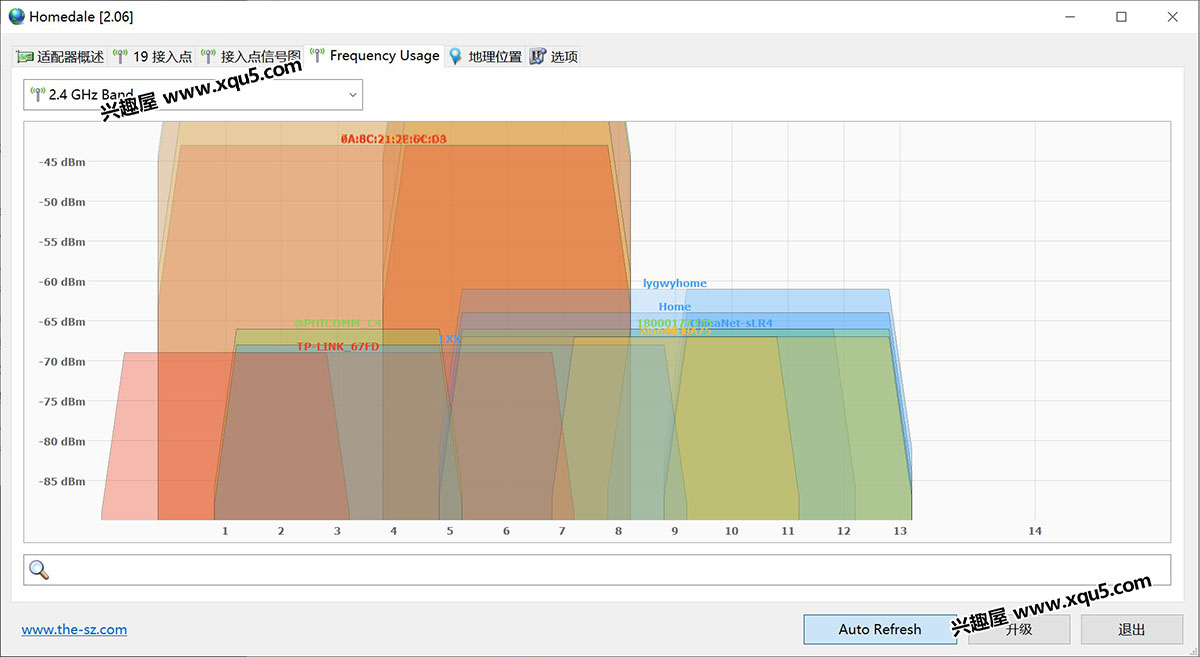
Task: Click the options tab tools icon
Action: tap(538, 57)
